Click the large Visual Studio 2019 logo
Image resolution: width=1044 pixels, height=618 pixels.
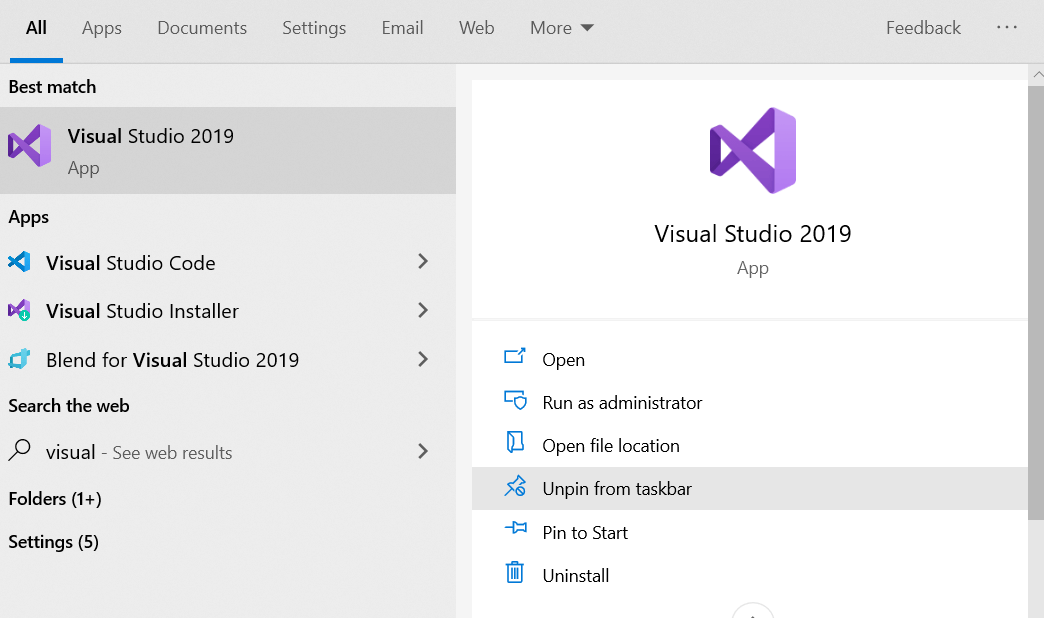click(x=752, y=150)
